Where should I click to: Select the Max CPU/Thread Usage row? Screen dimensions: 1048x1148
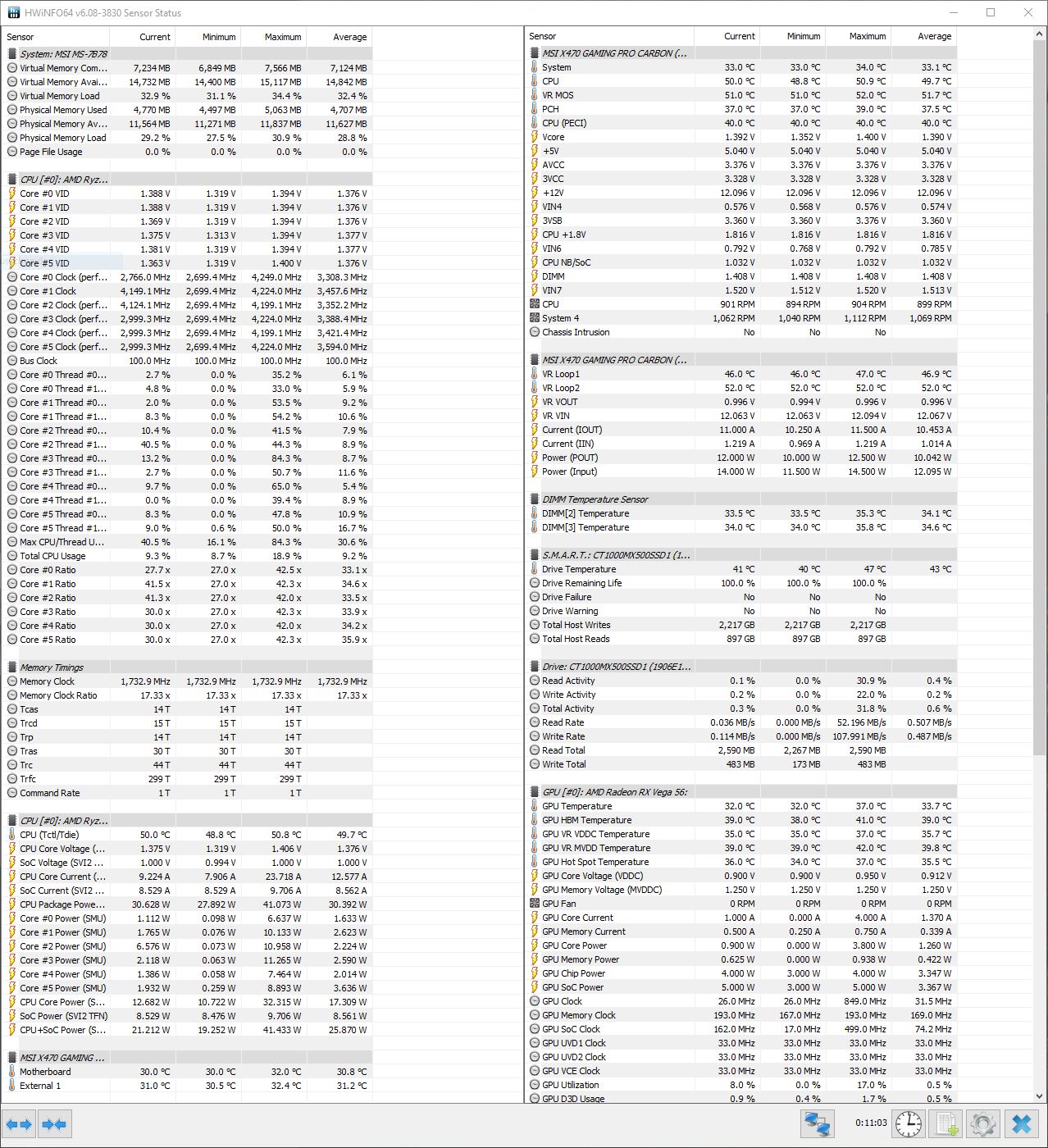189,542
